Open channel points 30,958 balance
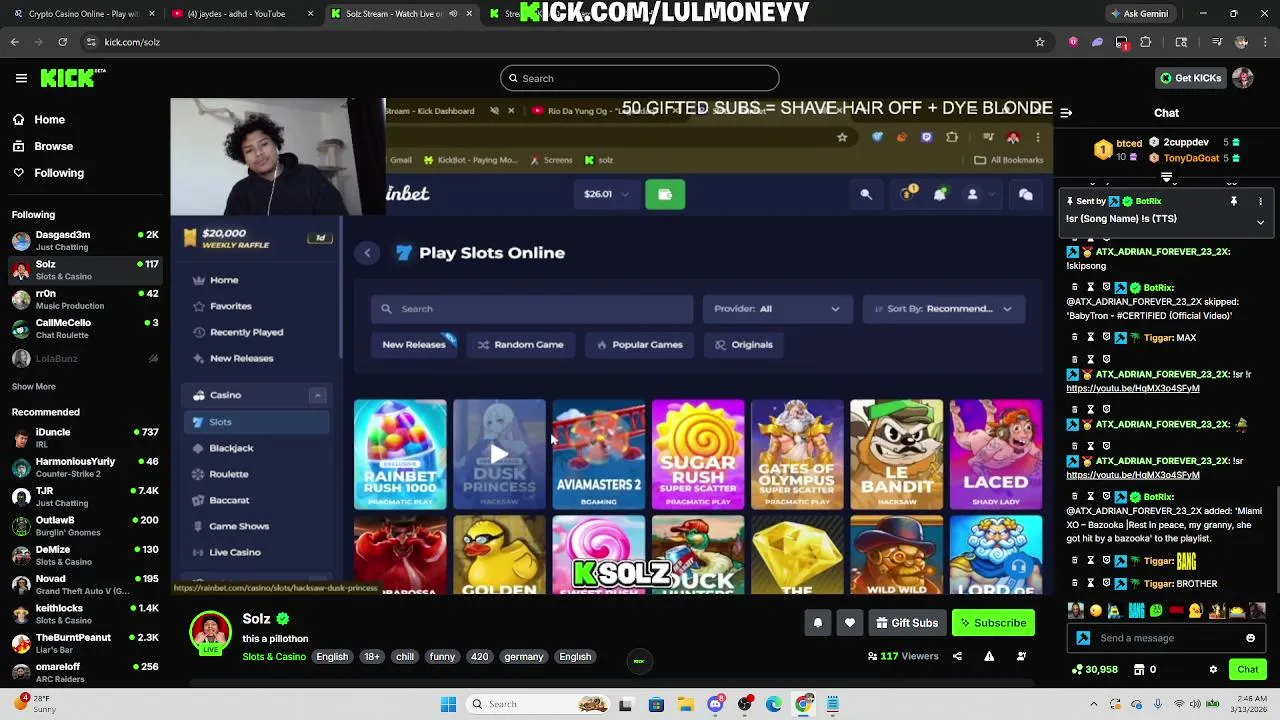Image resolution: width=1280 pixels, height=720 pixels. coord(1094,670)
